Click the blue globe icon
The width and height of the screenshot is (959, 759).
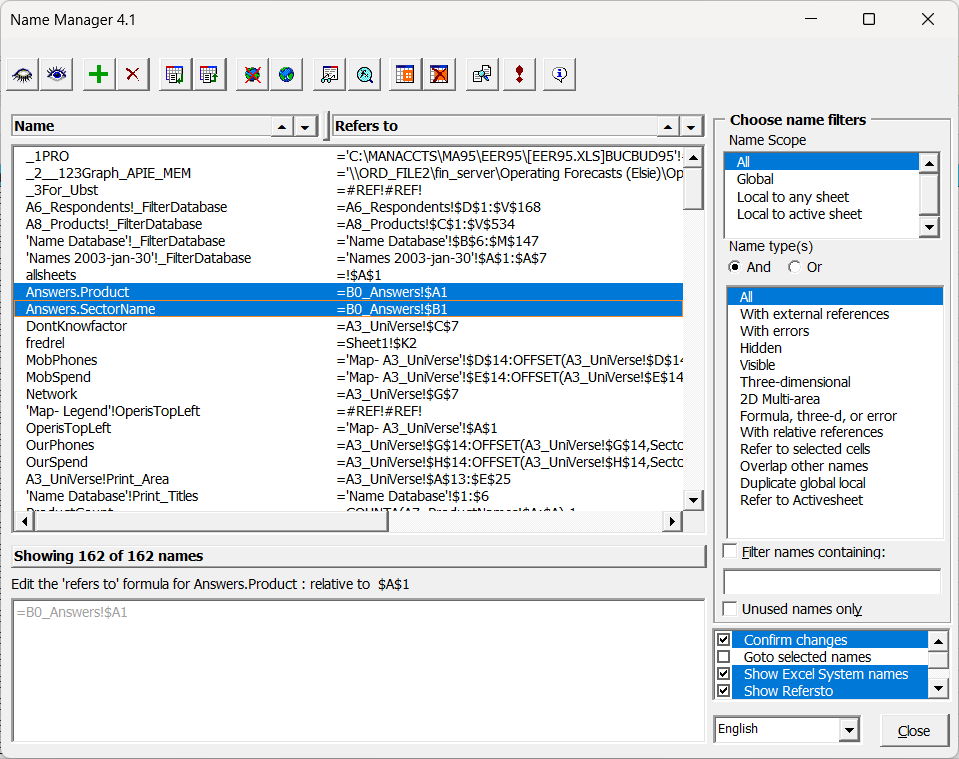(x=286, y=75)
